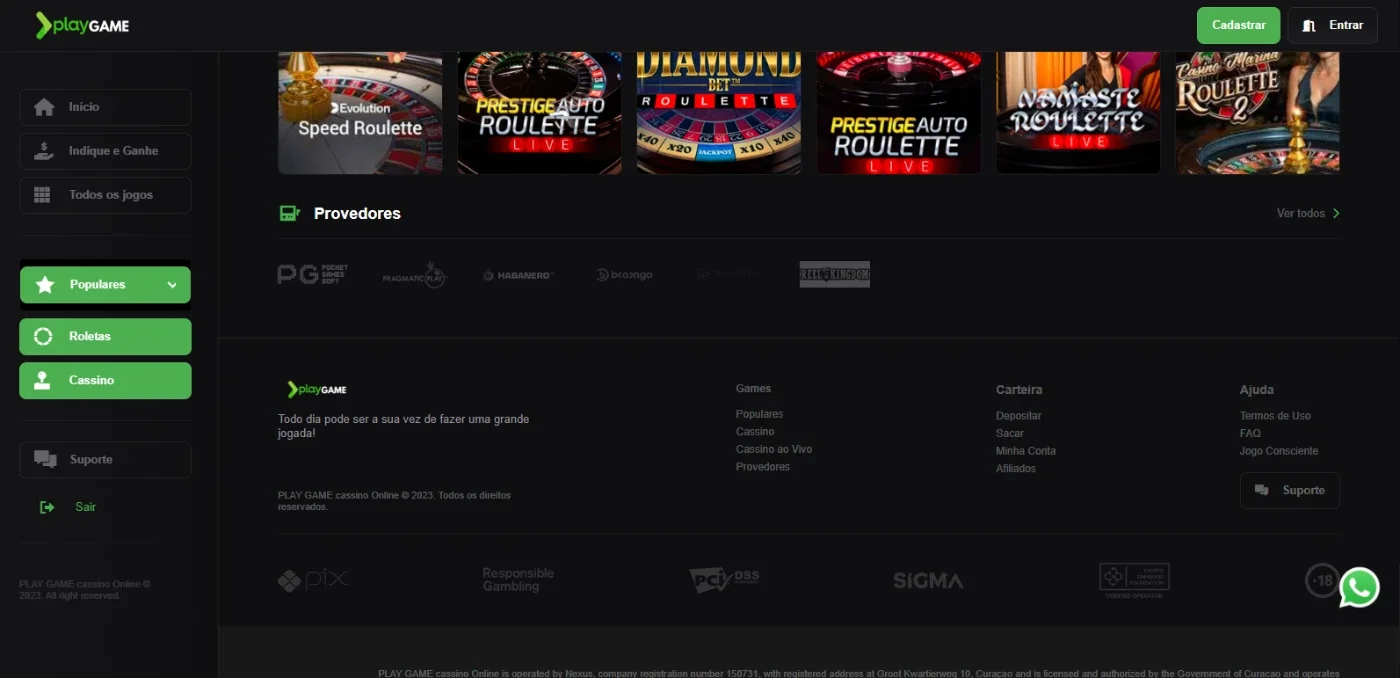Open the Diamond Bet Roulette game
The width and height of the screenshot is (1400, 678).
tap(719, 113)
